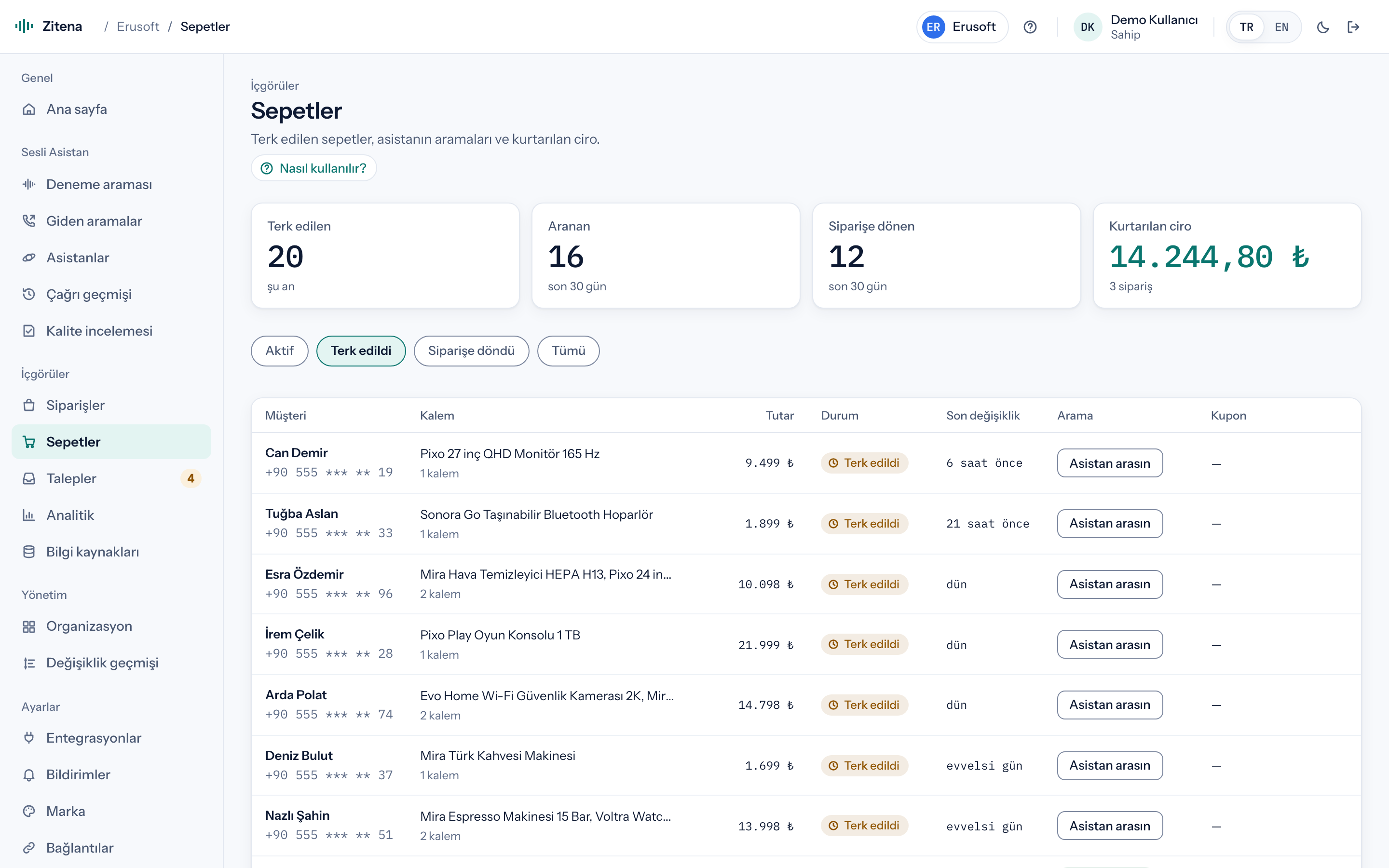The height and width of the screenshot is (868, 1389).
Task: Go to Giden aramalar
Action: (111, 221)
